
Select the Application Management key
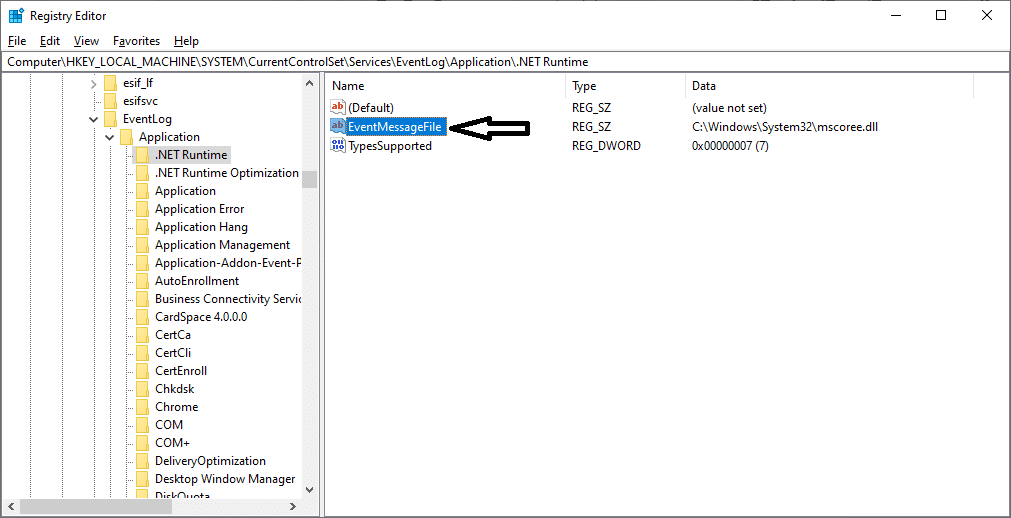click(222, 245)
